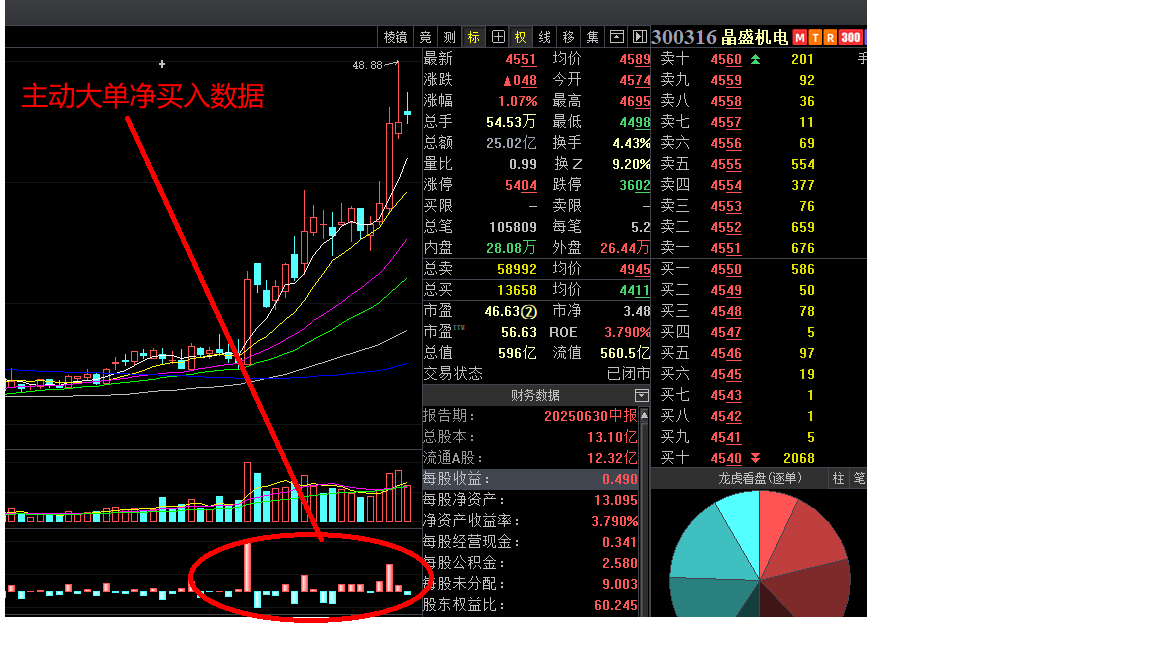The width and height of the screenshot is (1152, 648).
Task: Click the 股东权益比 value 60.245
Action: click(616, 605)
